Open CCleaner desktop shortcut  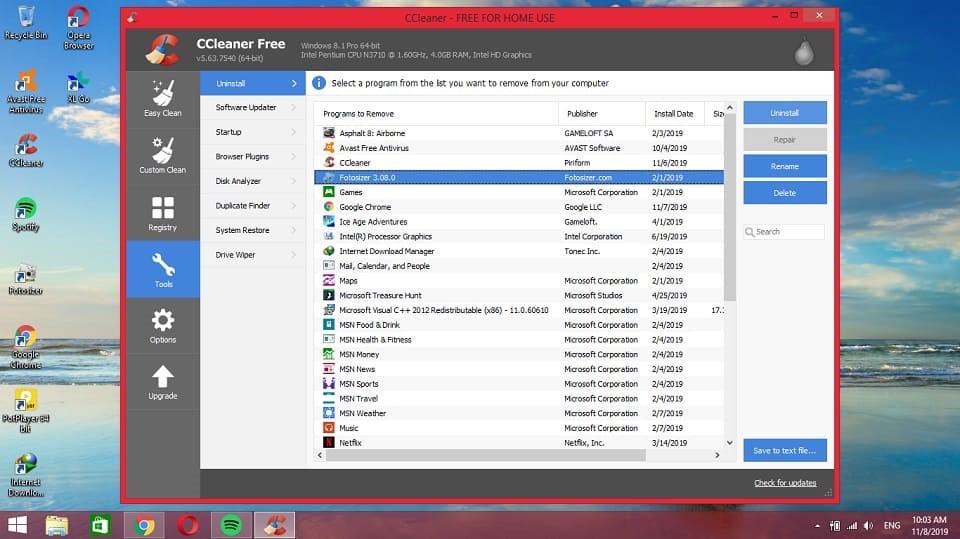[x=26, y=151]
